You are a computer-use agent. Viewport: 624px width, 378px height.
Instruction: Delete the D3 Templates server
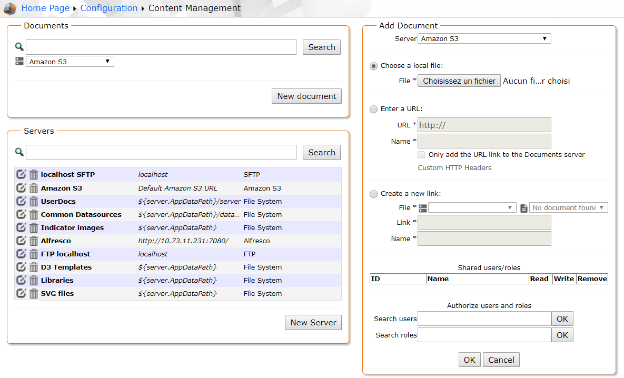(34, 267)
